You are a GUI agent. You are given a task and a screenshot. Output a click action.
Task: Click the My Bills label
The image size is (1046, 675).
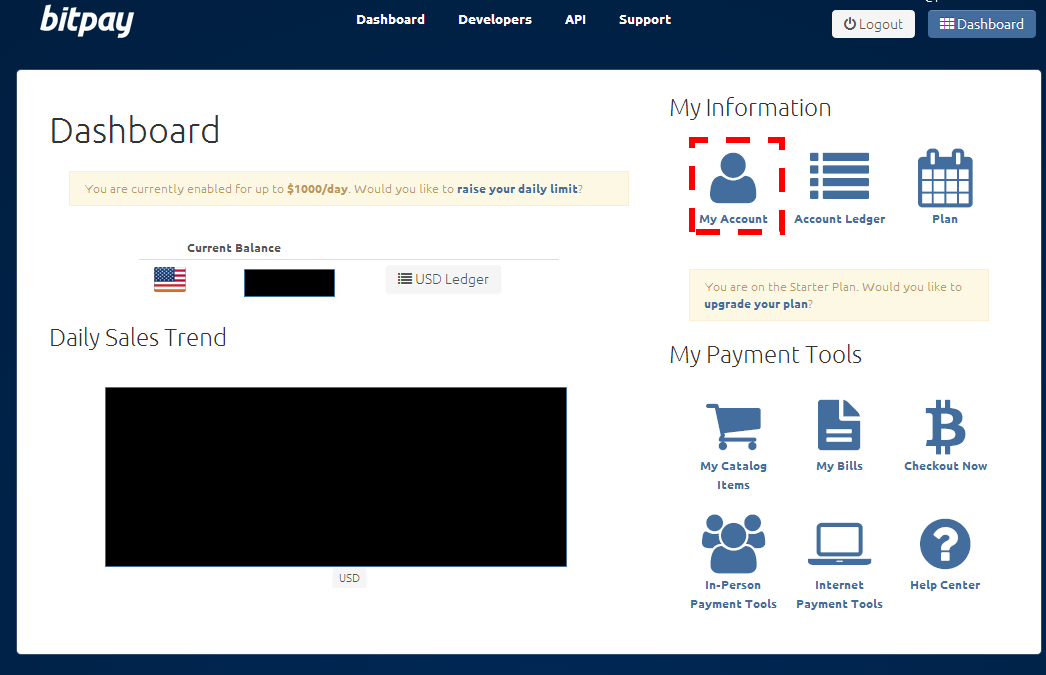click(839, 466)
